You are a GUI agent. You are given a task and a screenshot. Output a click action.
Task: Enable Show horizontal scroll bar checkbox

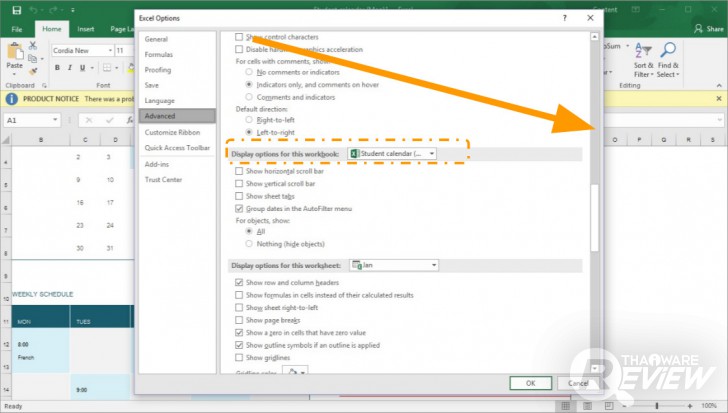click(x=239, y=171)
